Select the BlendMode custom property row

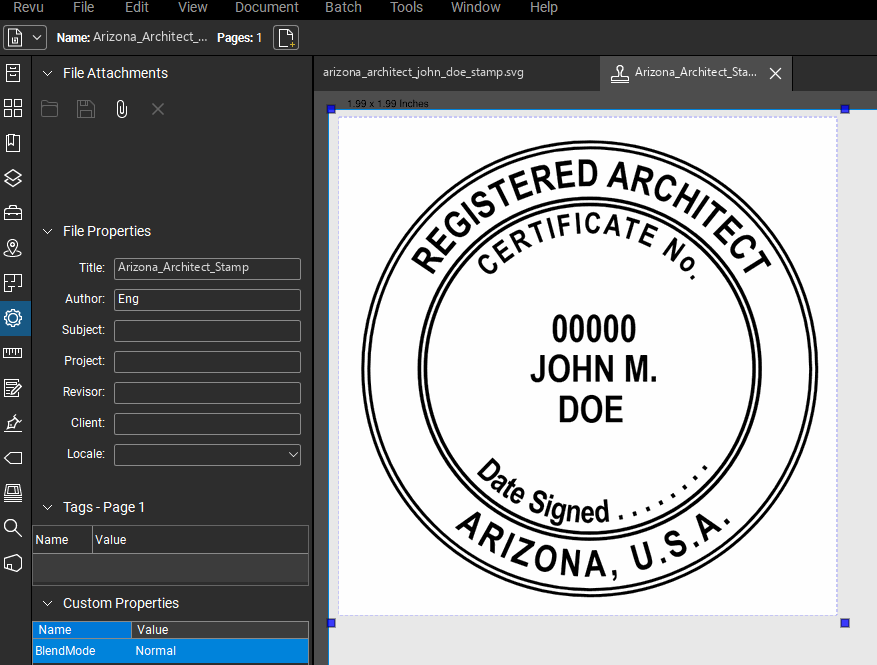click(x=171, y=651)
